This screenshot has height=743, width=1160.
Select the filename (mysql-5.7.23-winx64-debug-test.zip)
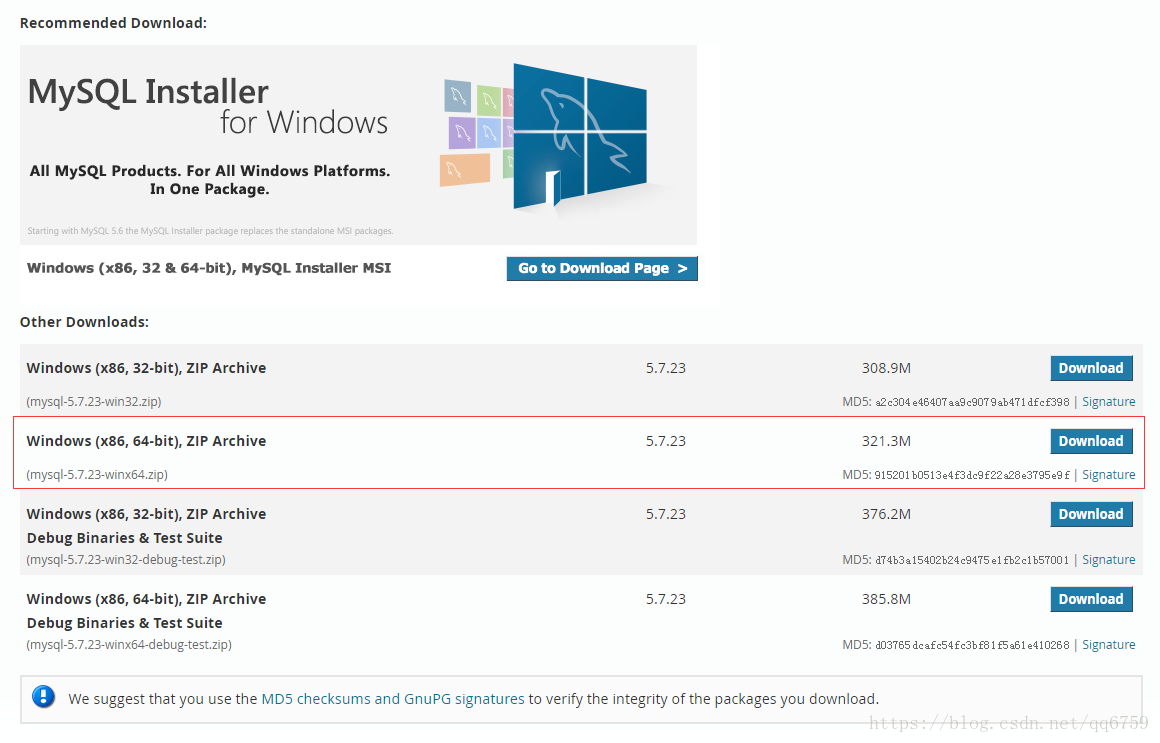[129, 645]
